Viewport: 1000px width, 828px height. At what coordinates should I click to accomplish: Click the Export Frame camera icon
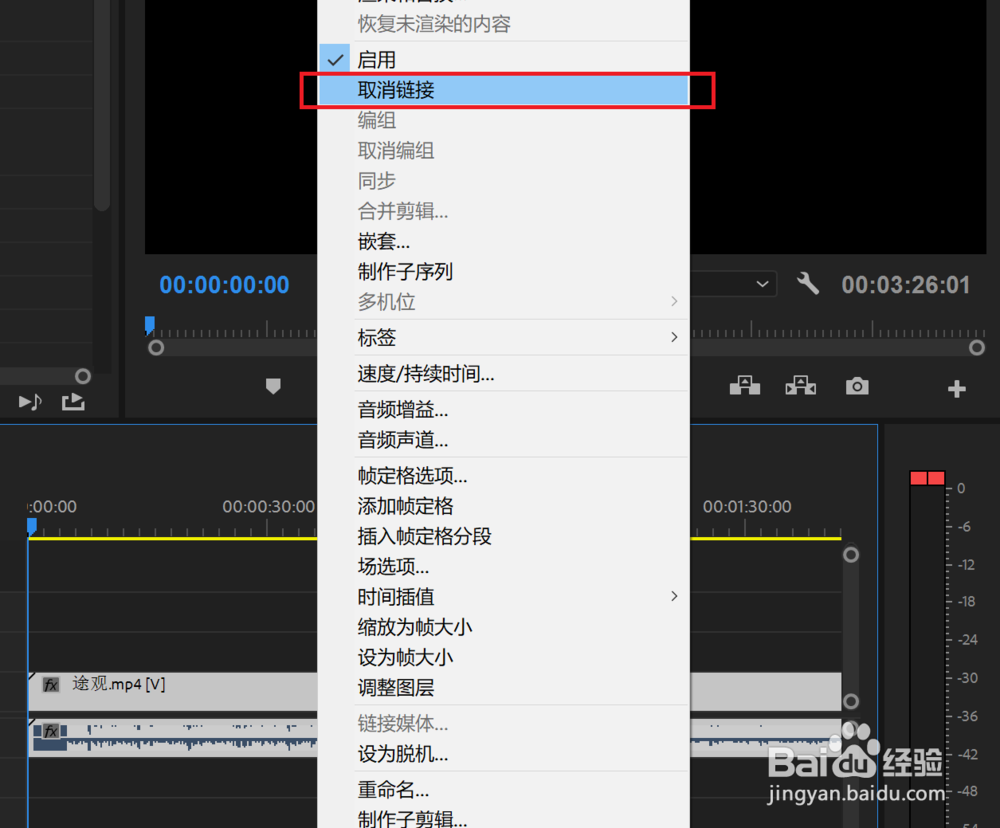(857, 386)
